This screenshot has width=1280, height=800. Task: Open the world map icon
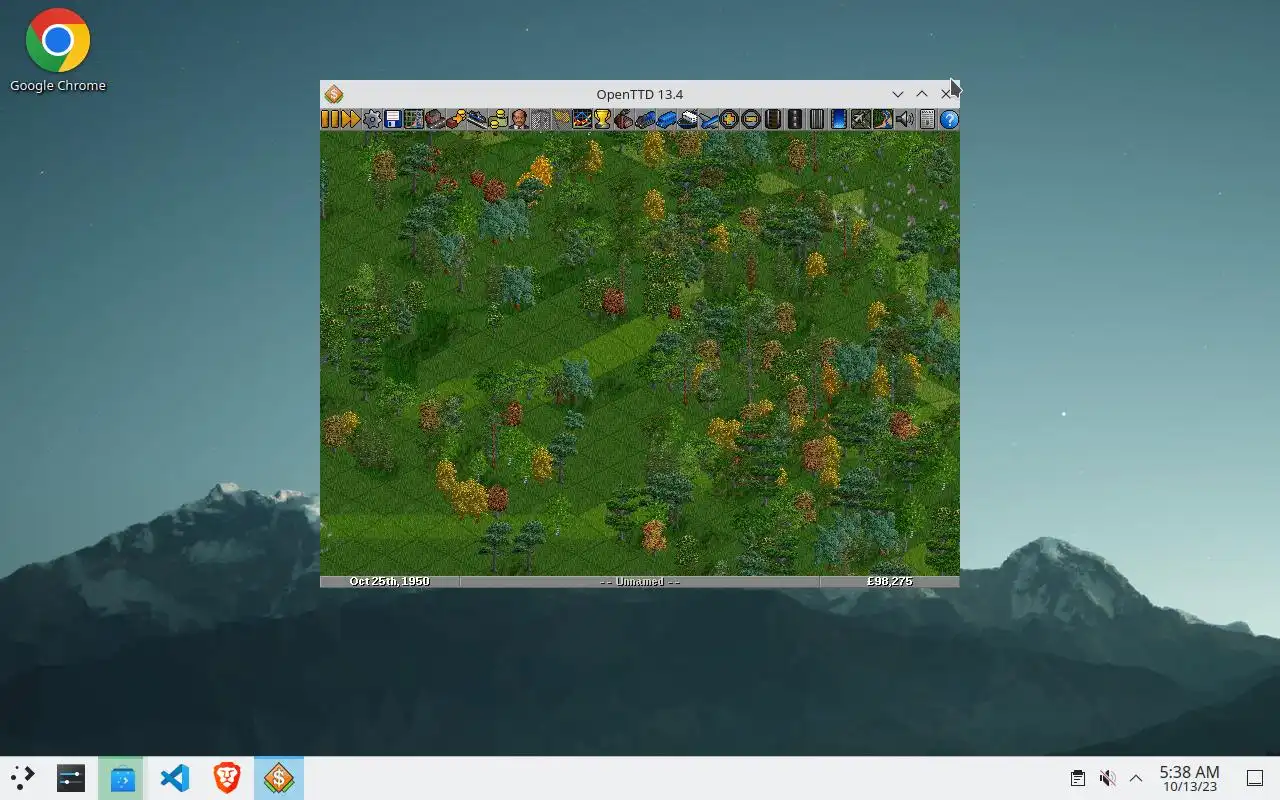414,120
